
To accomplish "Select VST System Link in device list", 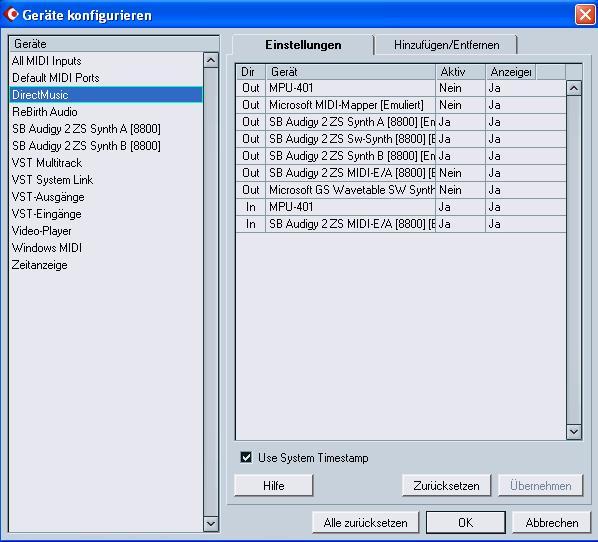I will pos(106,180).
